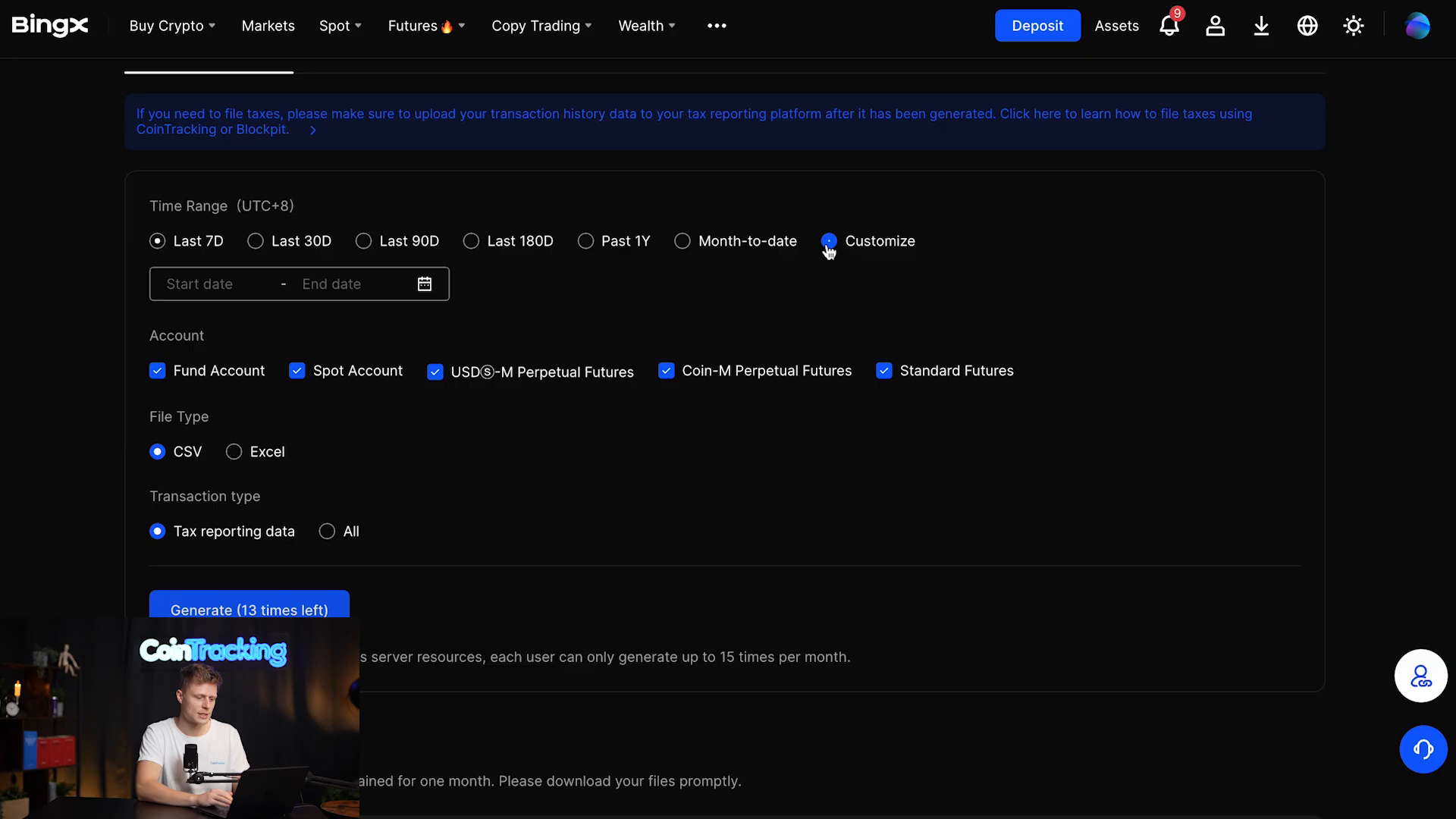The height and width of the screenshot is (819, 1456).
Task: Click the End date field
Action: pyautogui.click(x=331, y=284)
